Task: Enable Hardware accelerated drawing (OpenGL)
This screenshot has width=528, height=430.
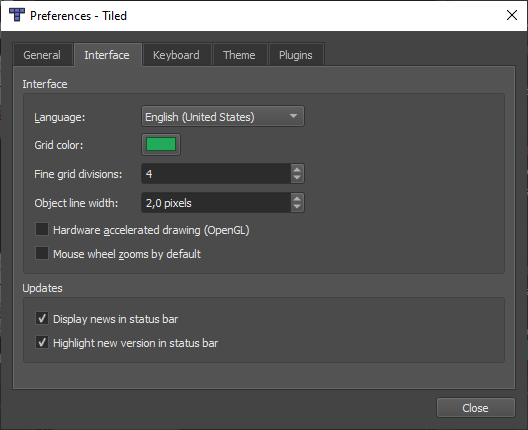Action: point(42,230)
